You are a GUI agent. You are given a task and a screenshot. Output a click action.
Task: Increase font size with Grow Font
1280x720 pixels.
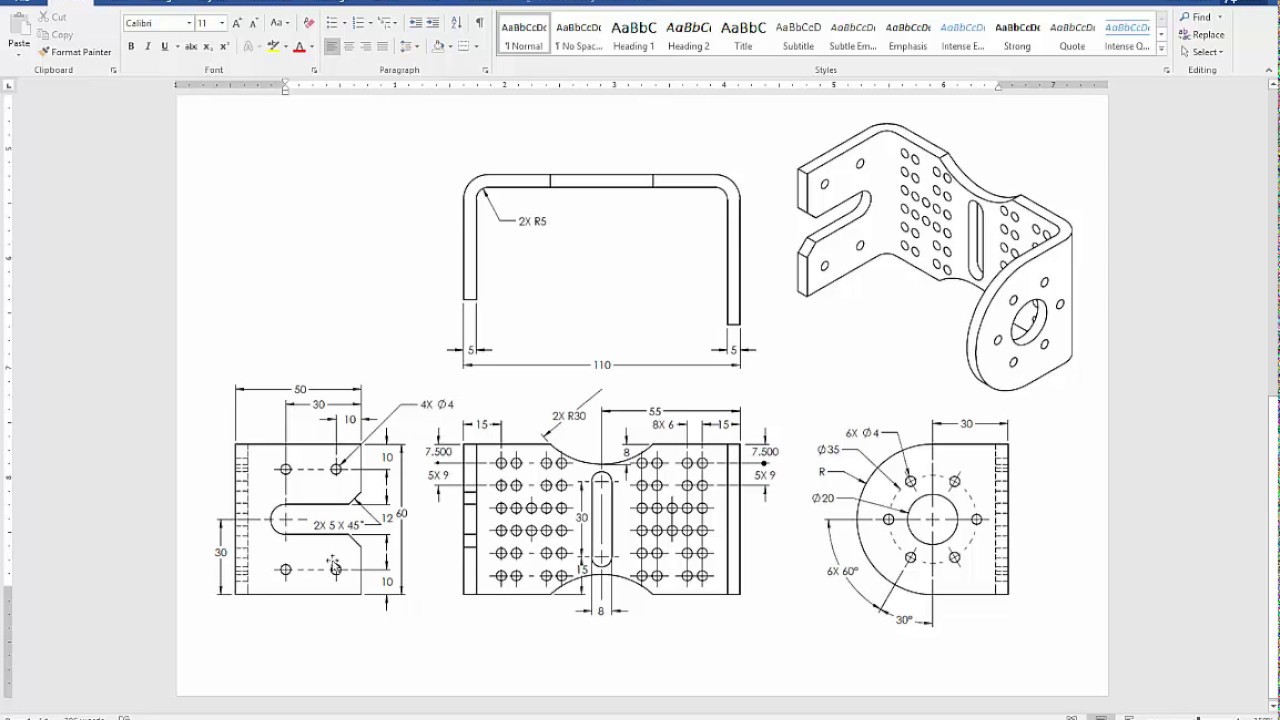[236, 23]
